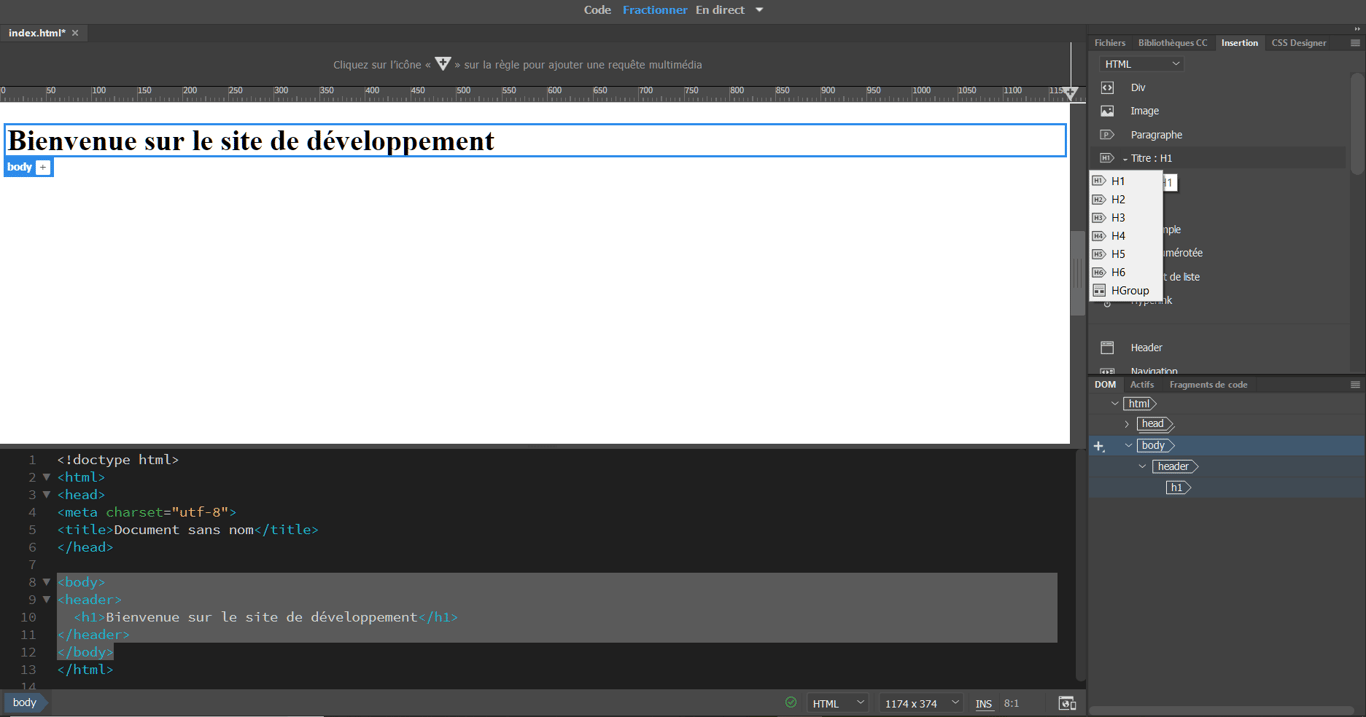
Task: Collapse the html node in DOM panel
Action: point(1115,404)
